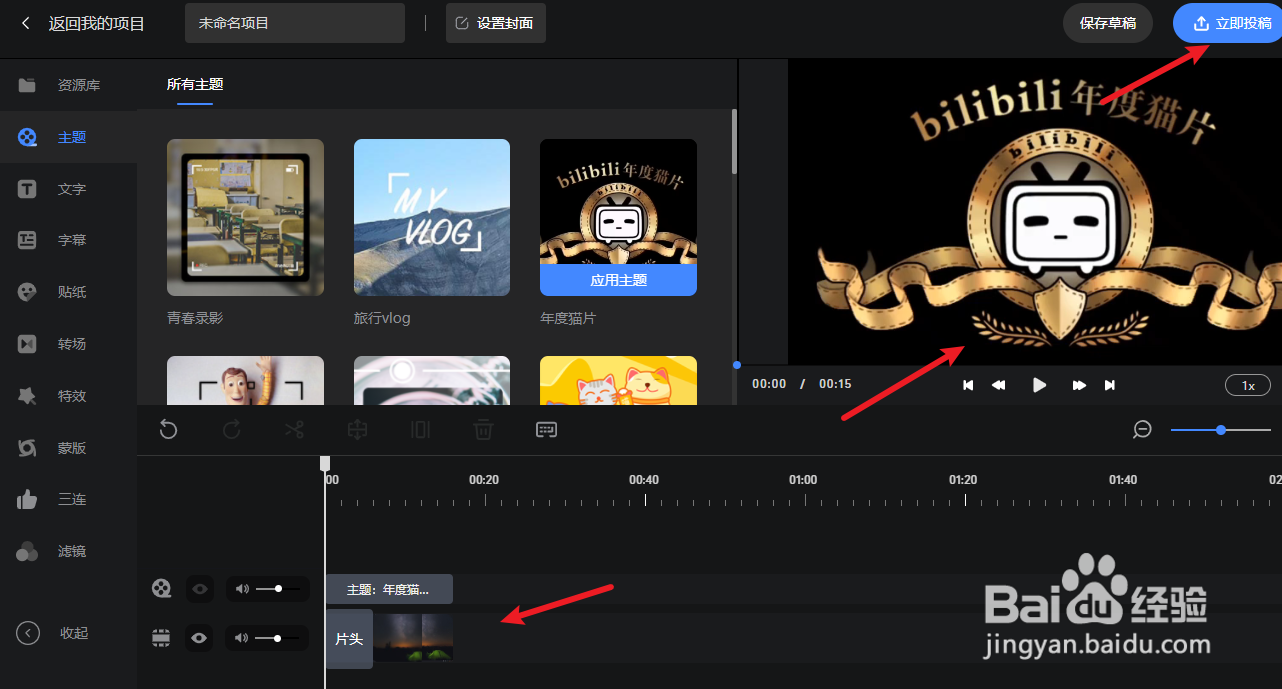Mute the theme track speaker icon

(x=242, y=589)
